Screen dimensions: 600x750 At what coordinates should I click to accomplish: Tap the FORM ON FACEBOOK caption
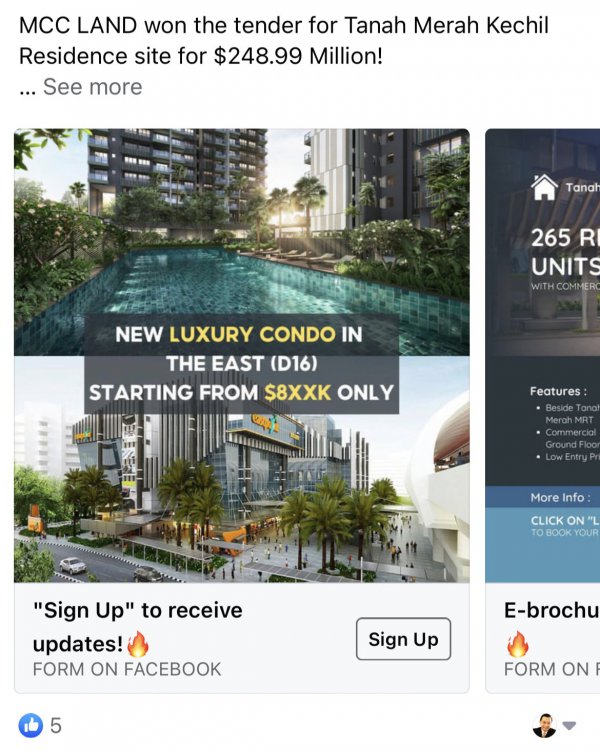click(x=127, y=669)
